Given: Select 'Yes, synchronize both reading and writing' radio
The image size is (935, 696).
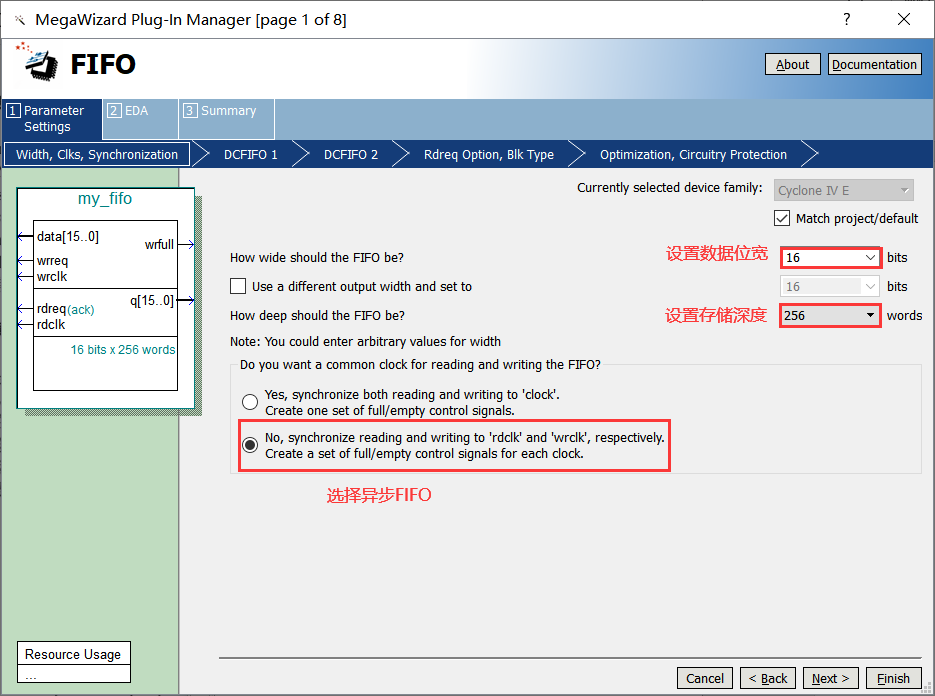Looking at the screenshot, I should pyautogui.click(x=250, y=402).
